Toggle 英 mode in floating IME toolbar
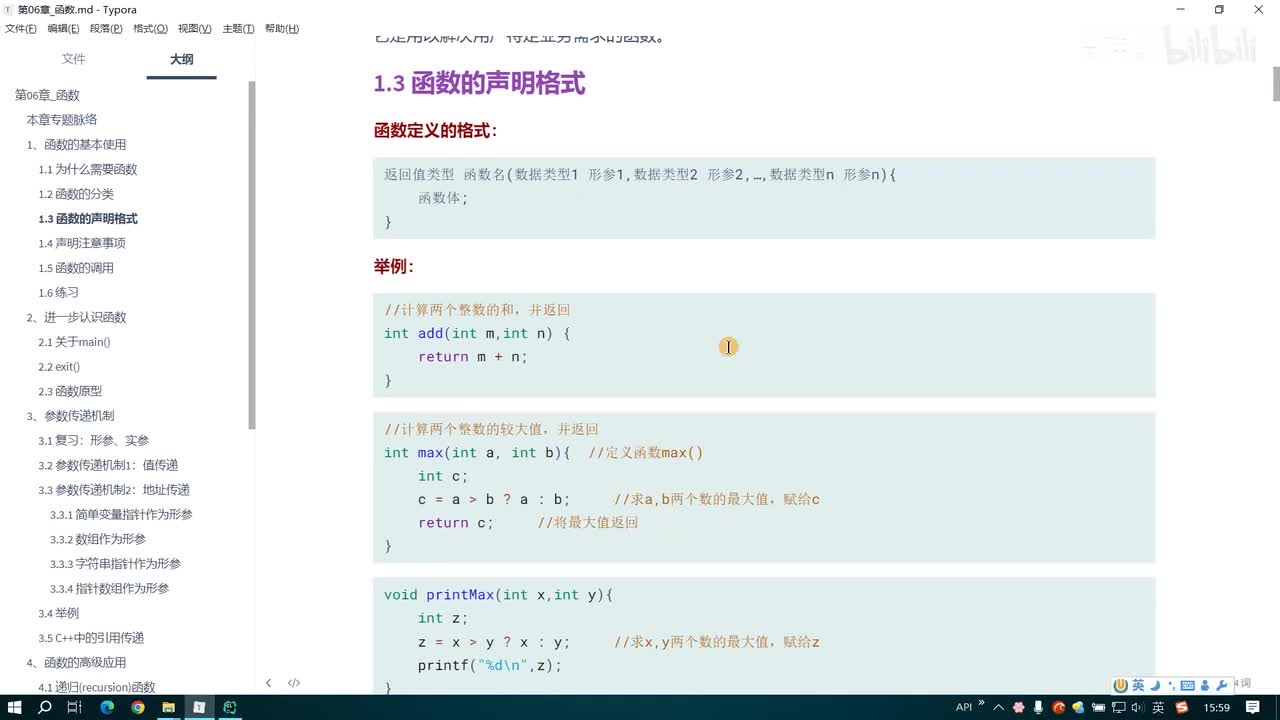 click(1138, 685)
